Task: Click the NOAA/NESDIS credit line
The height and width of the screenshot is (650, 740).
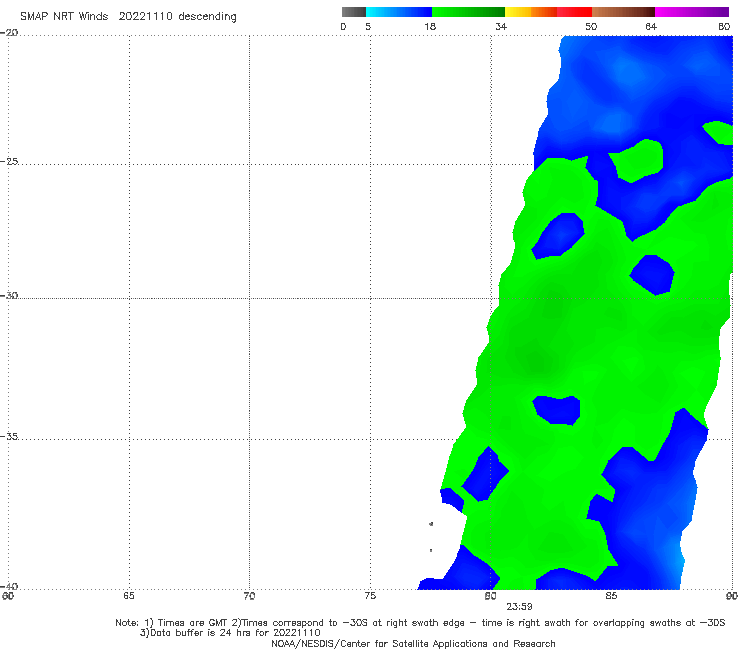Action: click(413, 643)
